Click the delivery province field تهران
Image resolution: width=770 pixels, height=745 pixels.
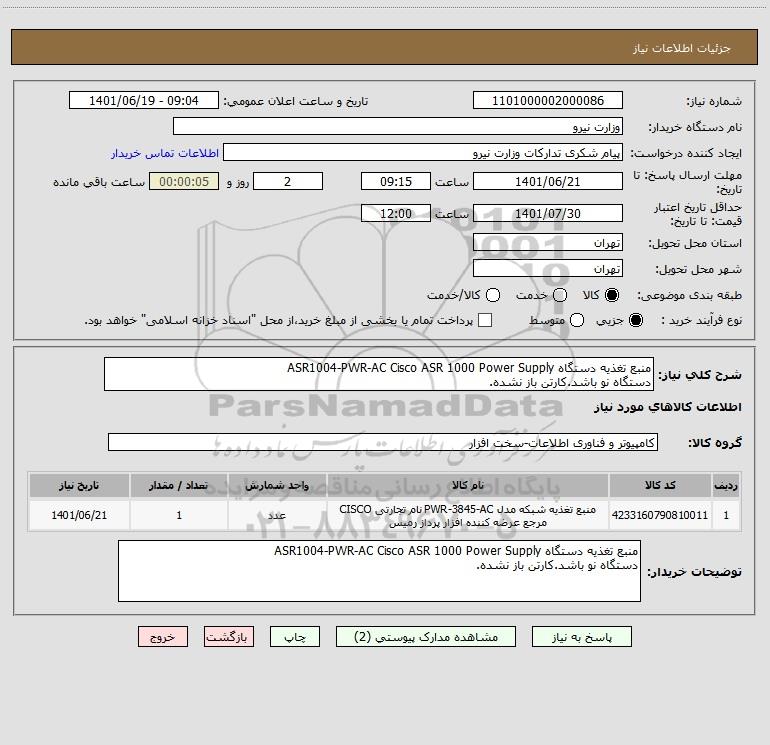548,242
